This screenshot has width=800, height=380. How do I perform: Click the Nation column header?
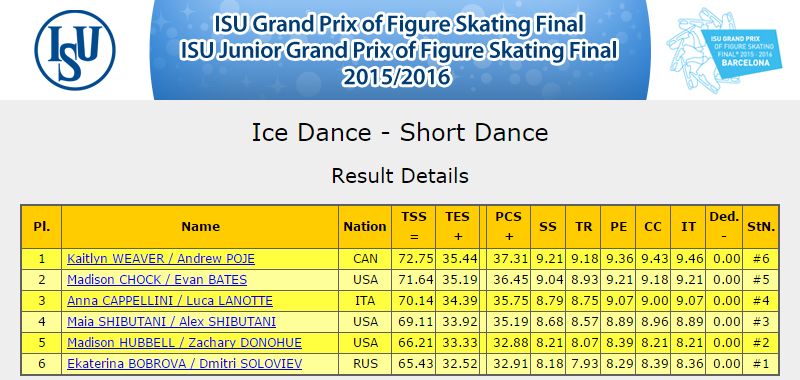[x=365, y=227]
